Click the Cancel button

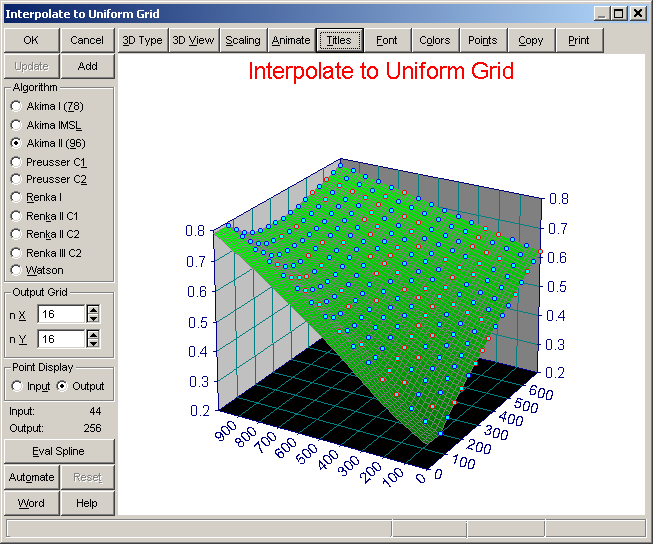tap(87, 40)
